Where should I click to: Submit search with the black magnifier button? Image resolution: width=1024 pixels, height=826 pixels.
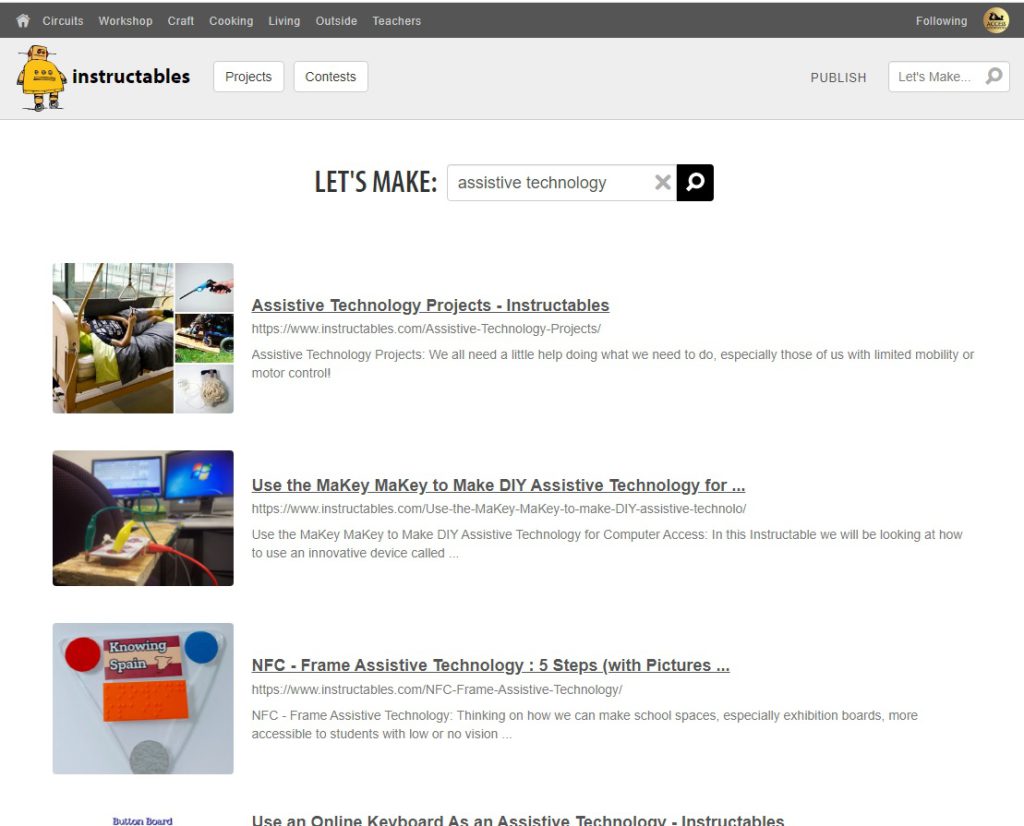695,182
